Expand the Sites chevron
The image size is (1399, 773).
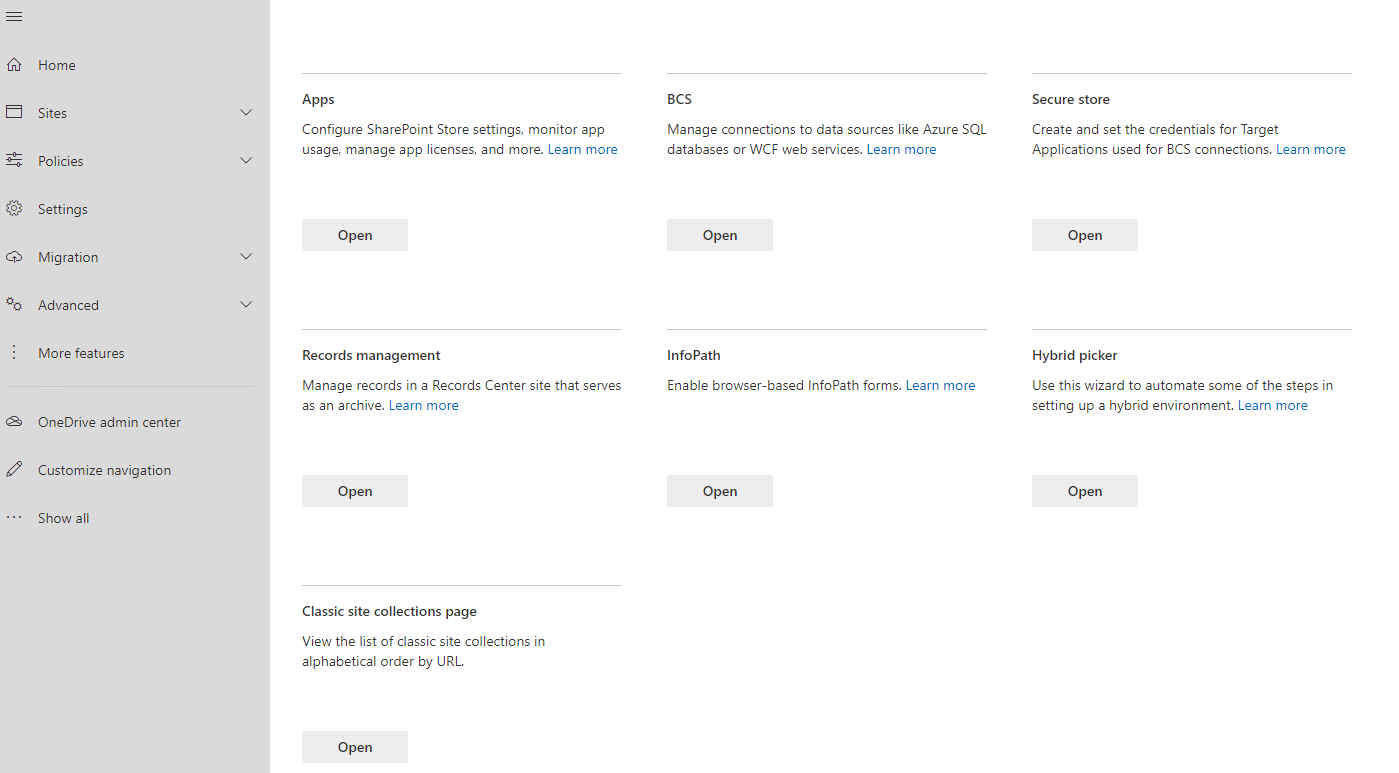click(246, 113)
